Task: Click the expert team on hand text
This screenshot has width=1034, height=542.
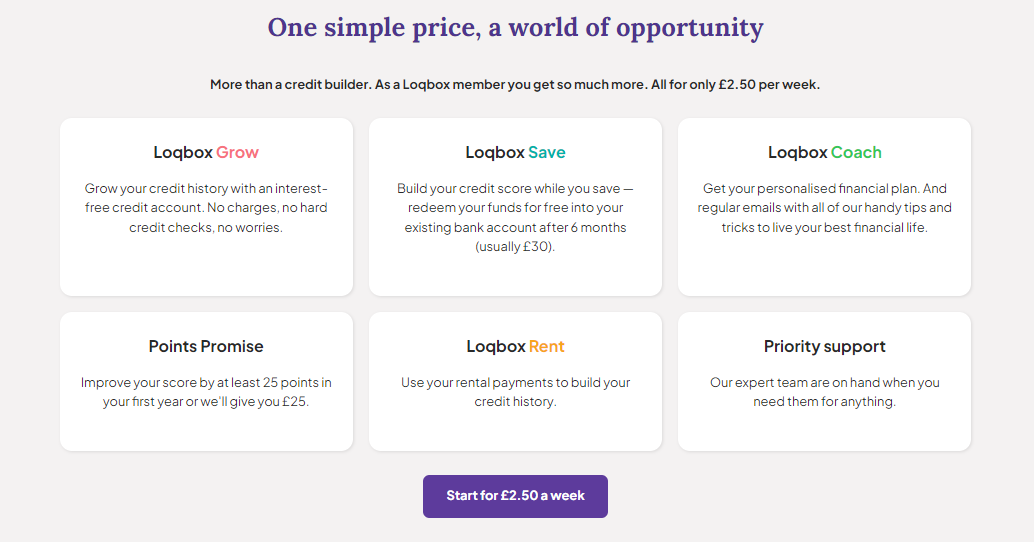Action: (x=824, y=392)
